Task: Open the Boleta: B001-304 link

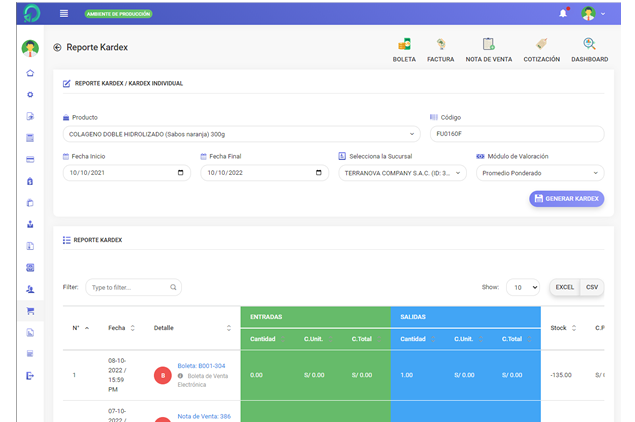Action: (x=201, y=366)
